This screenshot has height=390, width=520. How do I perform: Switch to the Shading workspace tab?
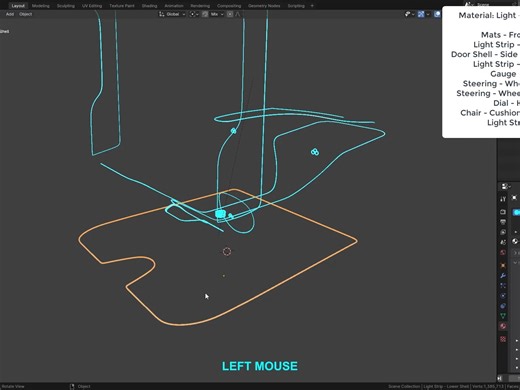[x=149, y=6]
